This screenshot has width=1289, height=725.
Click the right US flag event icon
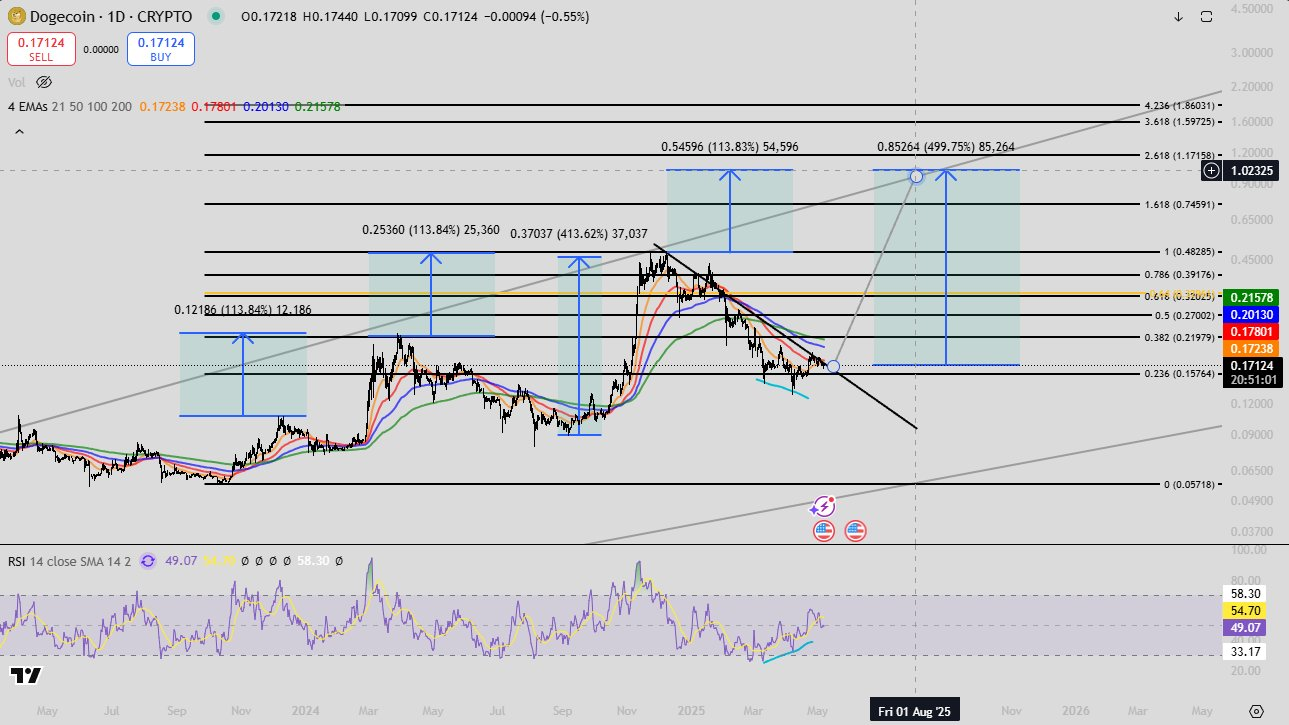(x=855, y=531)
